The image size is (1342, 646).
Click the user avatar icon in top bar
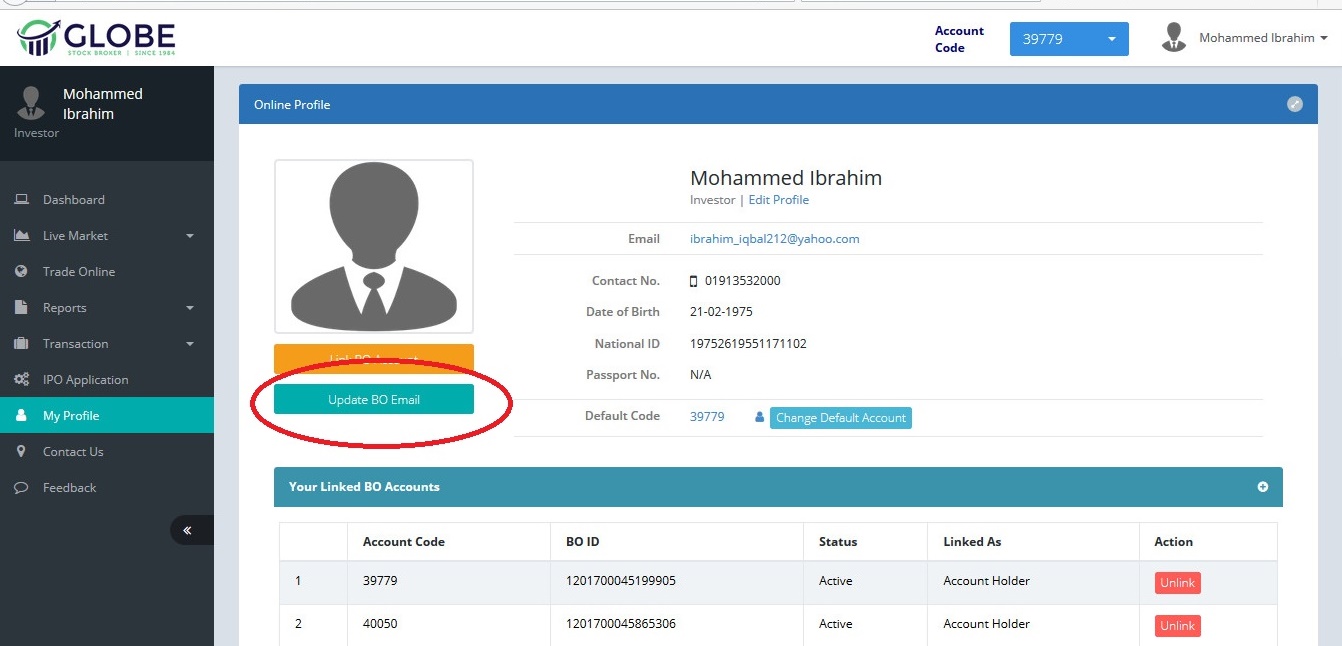[1173, 38]
